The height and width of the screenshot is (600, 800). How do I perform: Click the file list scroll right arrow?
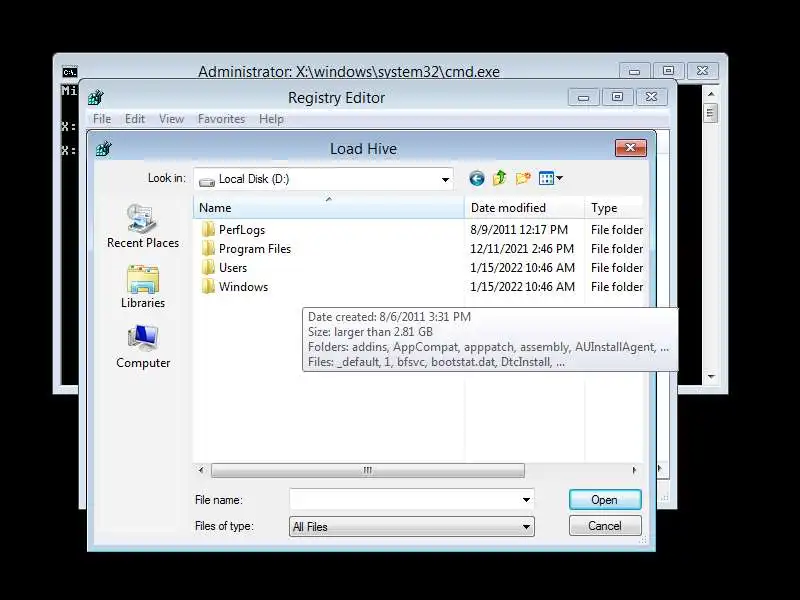coord(634,470)
